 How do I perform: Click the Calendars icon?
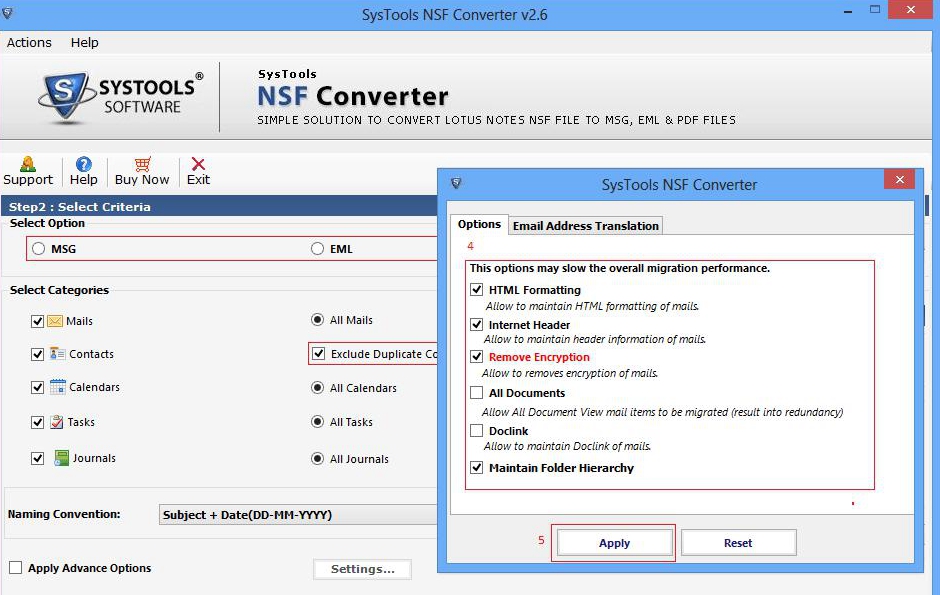click(x=58, y=387)
